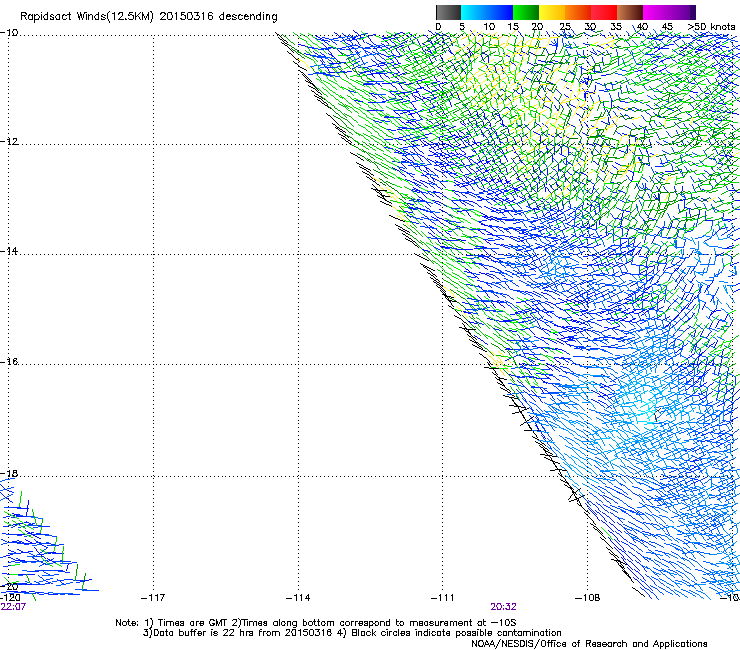Click the '-111' longitude axis label
Image resolution: width=740 pixels, height=650 pixels.
click(x=442, y=598)
